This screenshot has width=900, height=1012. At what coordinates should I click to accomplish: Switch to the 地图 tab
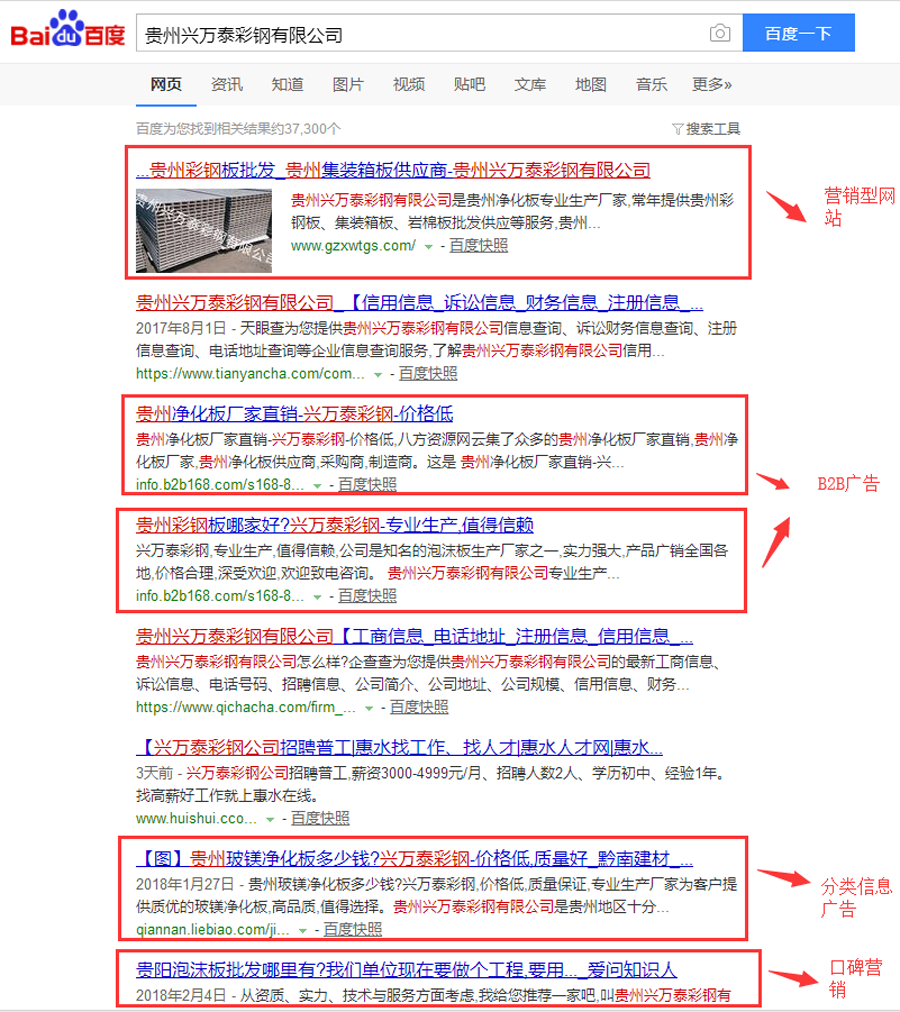[x=591, y=85]
